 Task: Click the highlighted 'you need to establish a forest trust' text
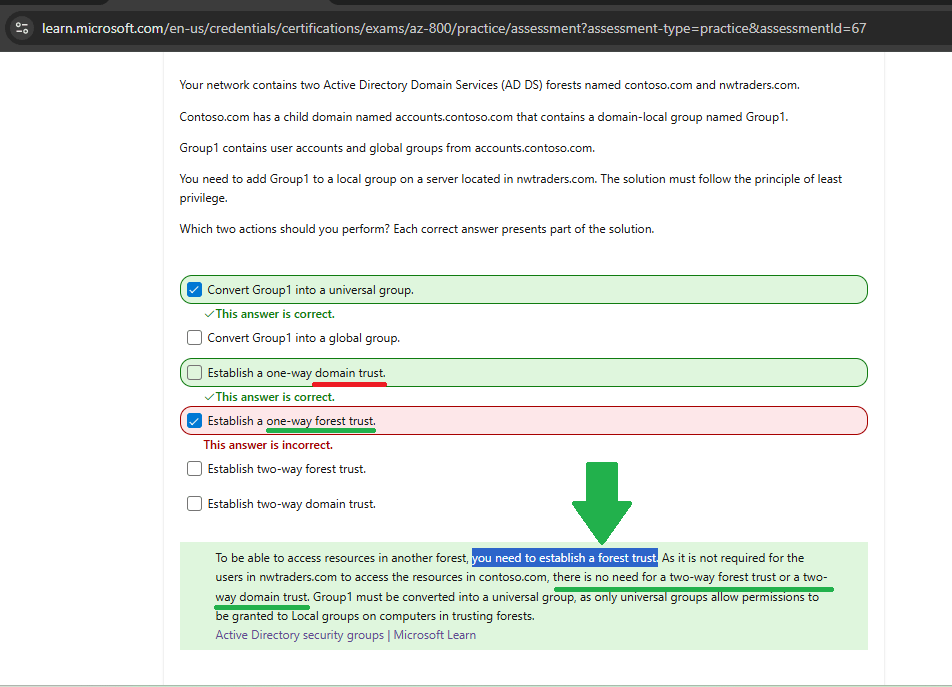565,558
